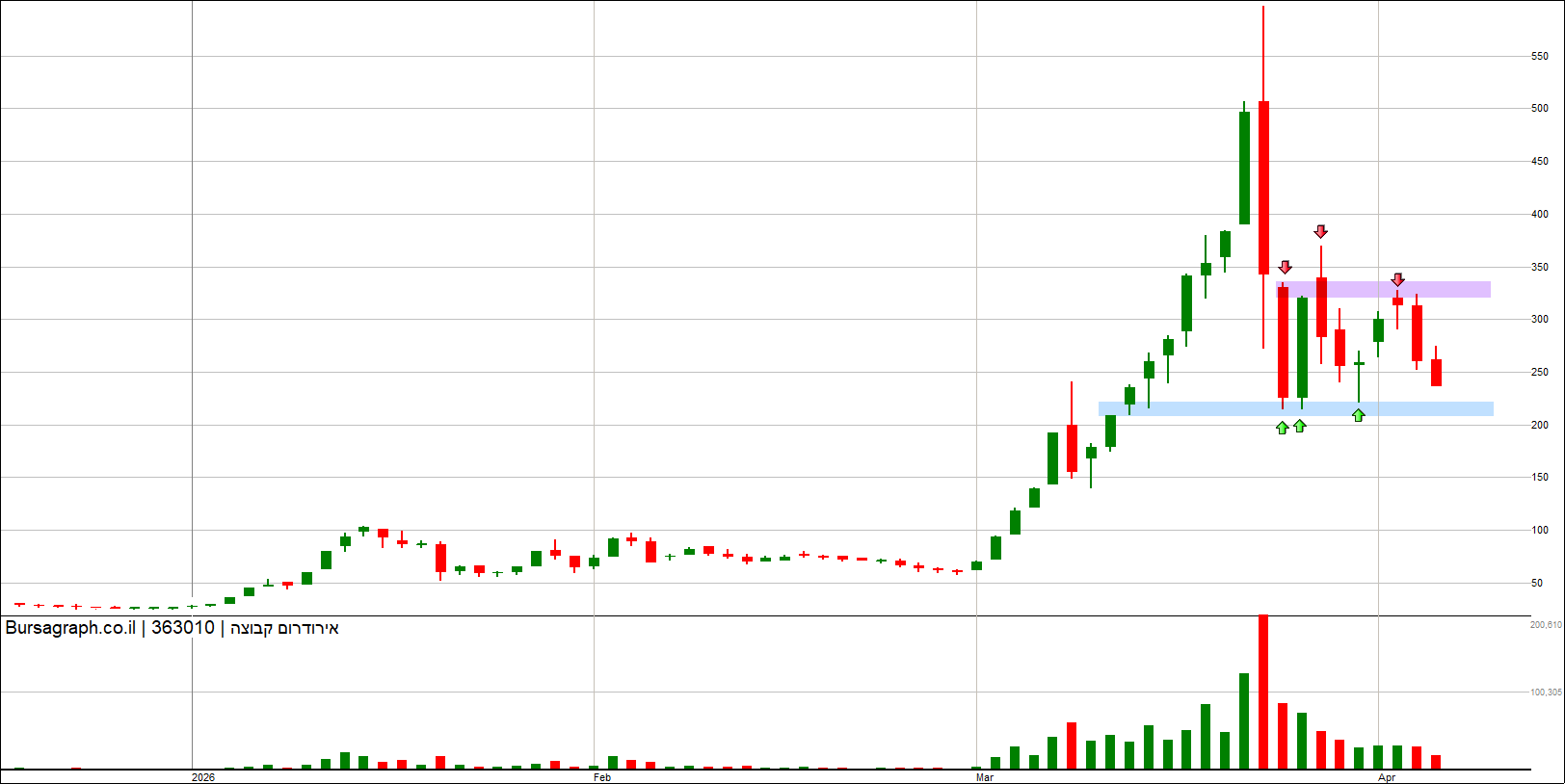
Task: Click the 500 price axis label
Action: 1540,108
